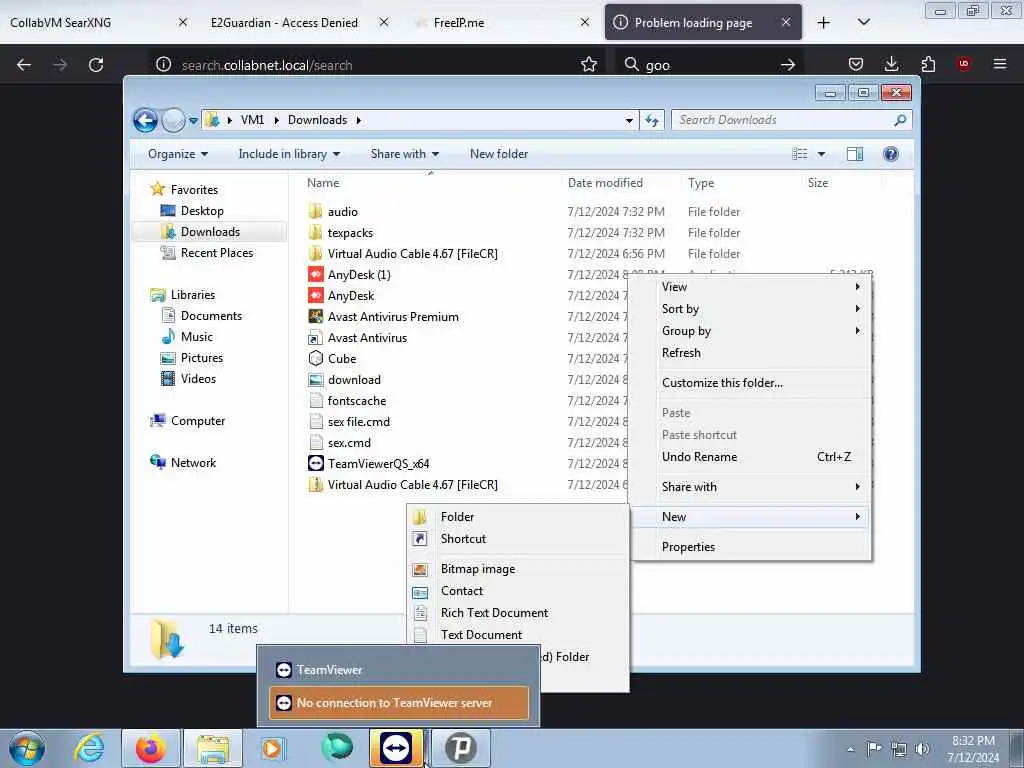Create a new Rich Text Document

pos(517,613)
